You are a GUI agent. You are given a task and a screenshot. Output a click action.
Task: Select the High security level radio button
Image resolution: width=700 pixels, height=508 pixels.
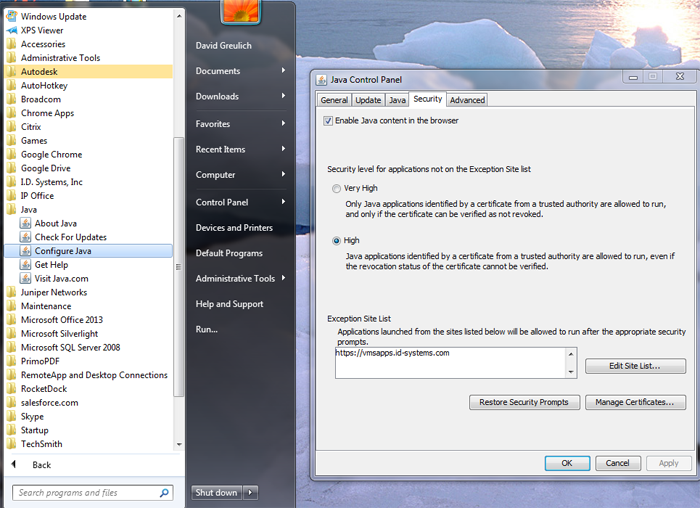pos(336,240)
